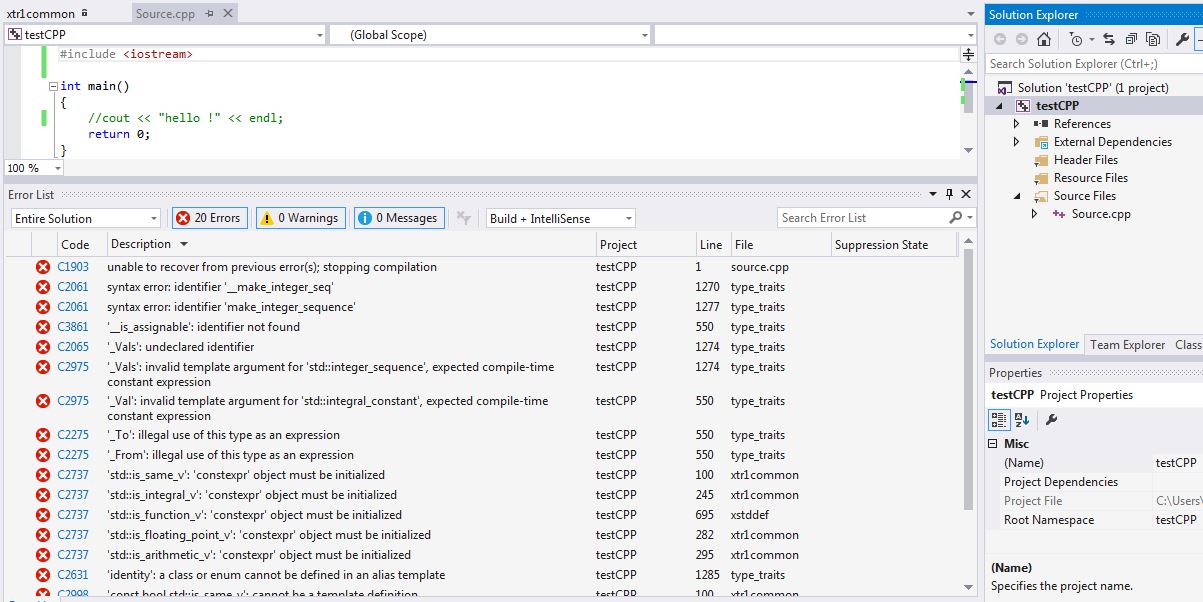
Task: Click the pin icon on Error List panel
Action: point(949,195)
